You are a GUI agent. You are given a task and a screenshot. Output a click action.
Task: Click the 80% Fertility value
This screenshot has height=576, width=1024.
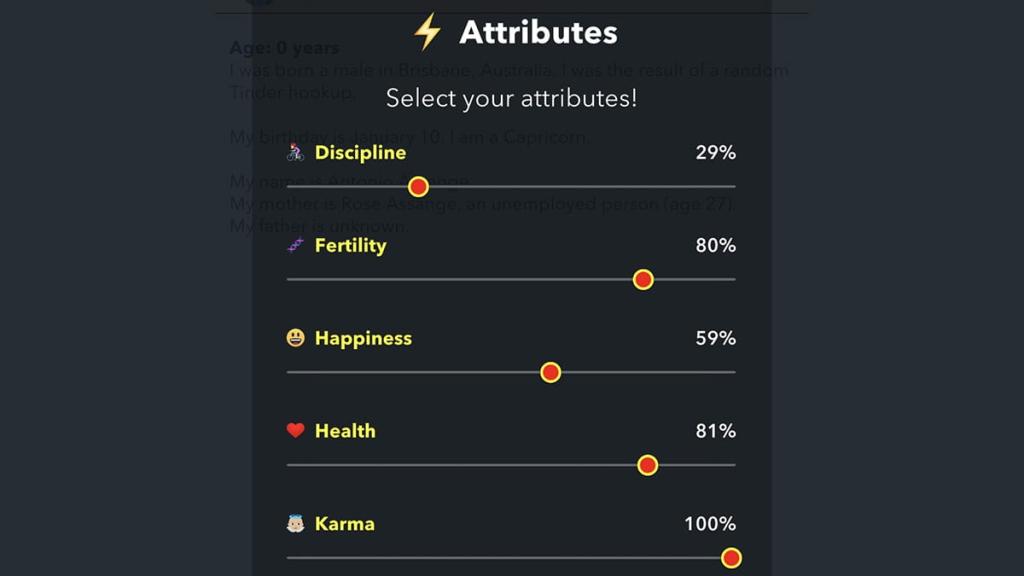coord(716,245)
